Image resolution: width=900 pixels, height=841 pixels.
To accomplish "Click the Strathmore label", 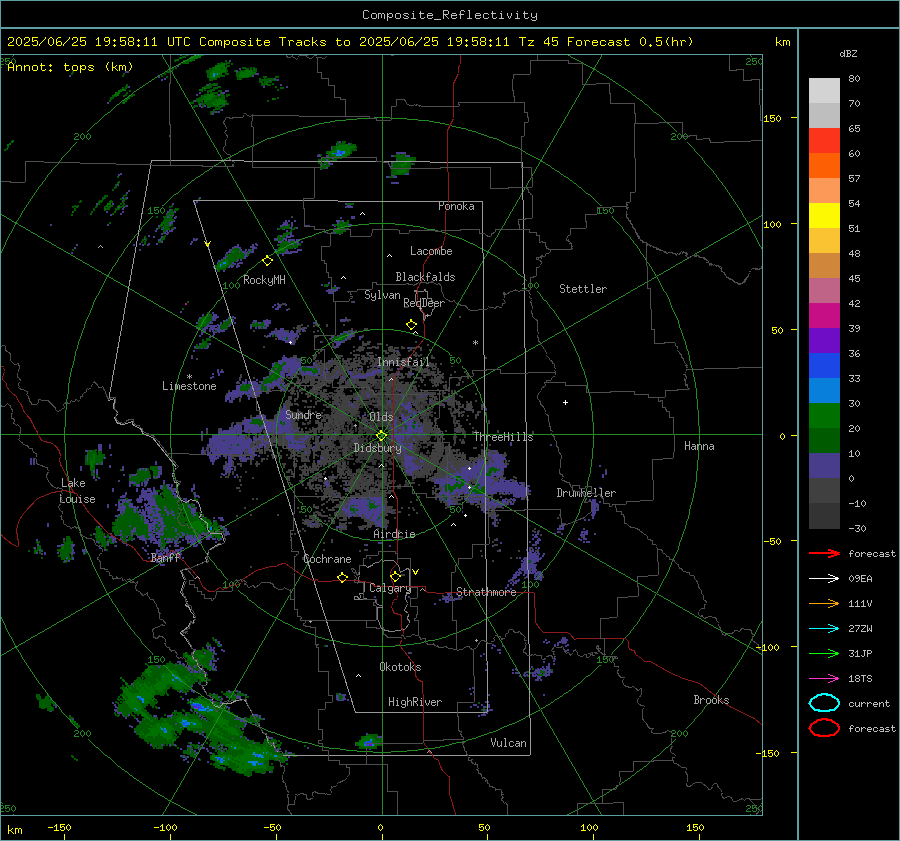I will [486, 592].
